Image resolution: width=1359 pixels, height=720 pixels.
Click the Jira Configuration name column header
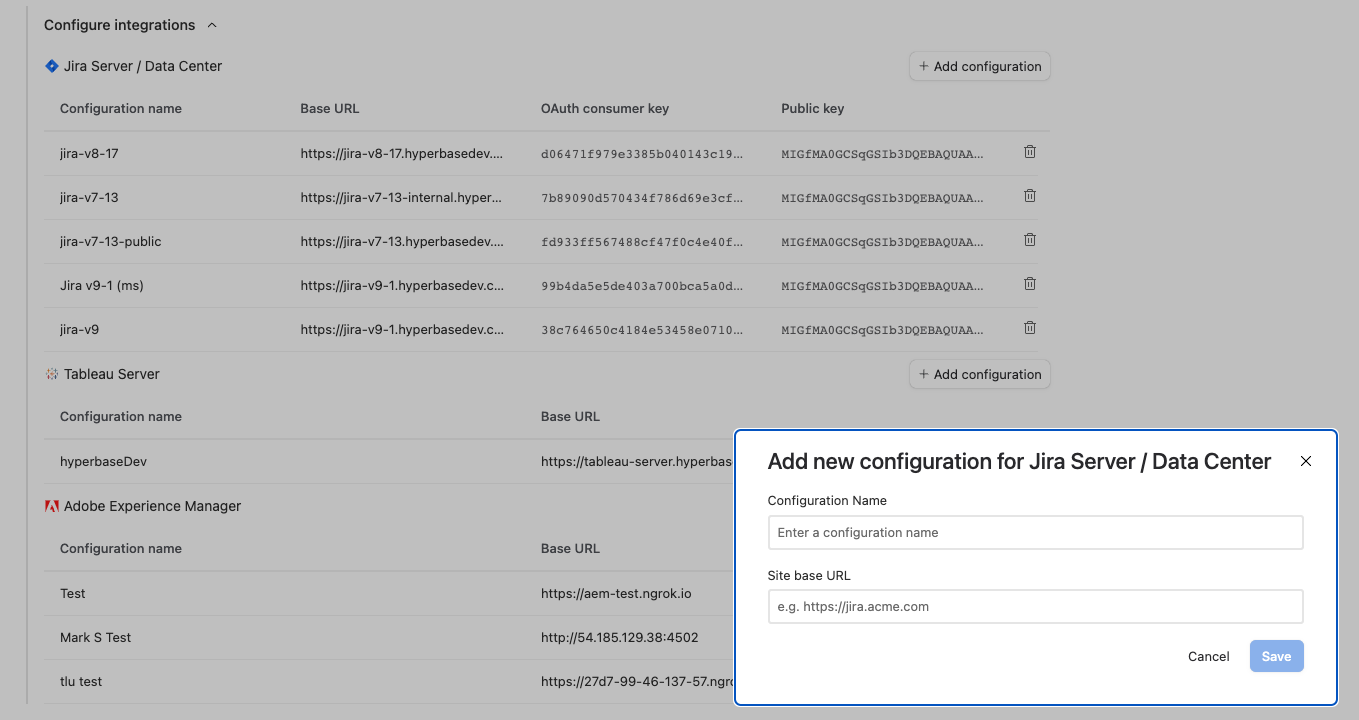pyautogui.click(x=121, y=108)
